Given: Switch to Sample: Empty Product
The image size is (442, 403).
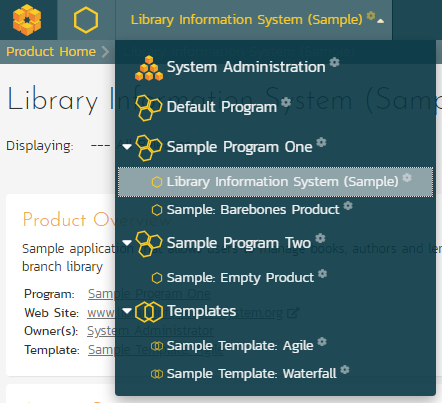Looking at the screenshot, I should (x=240, y=278).
